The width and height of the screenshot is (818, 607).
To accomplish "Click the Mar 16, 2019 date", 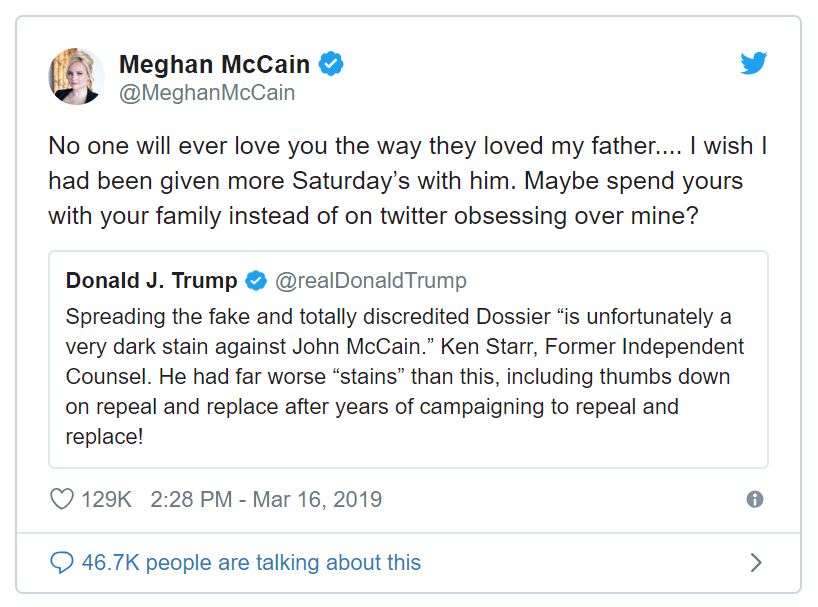I will point(320,499).
